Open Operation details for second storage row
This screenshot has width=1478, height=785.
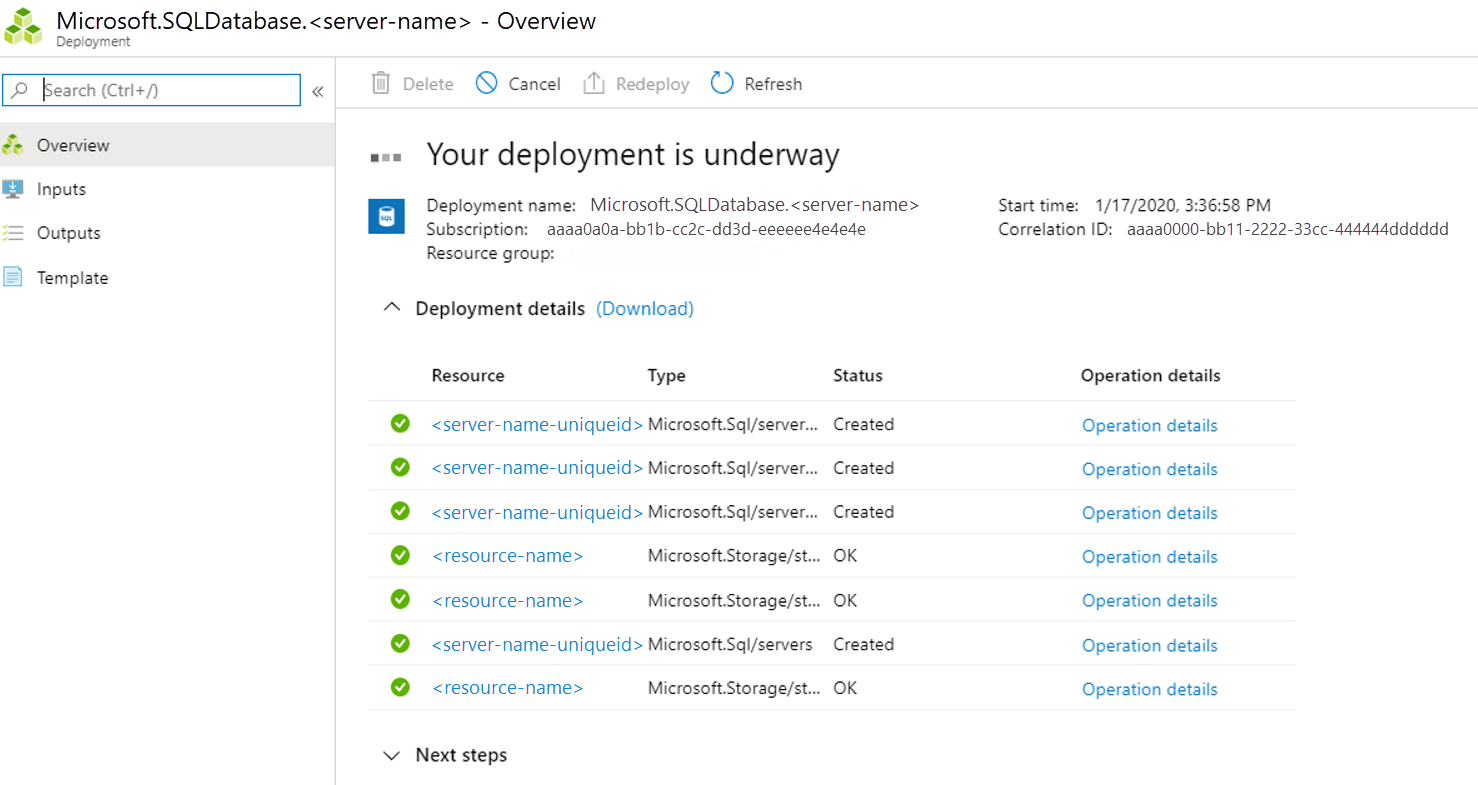[1150, 601]
